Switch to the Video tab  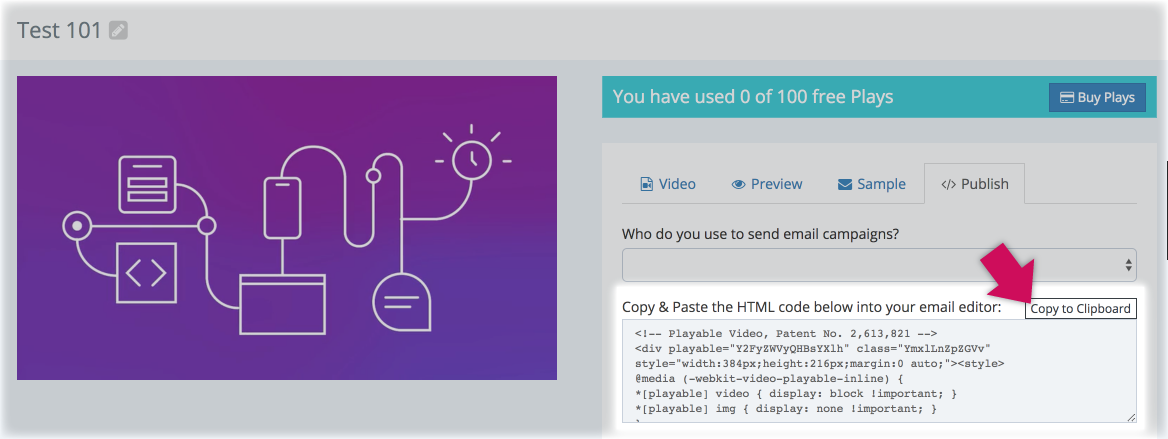coord(667,184)
